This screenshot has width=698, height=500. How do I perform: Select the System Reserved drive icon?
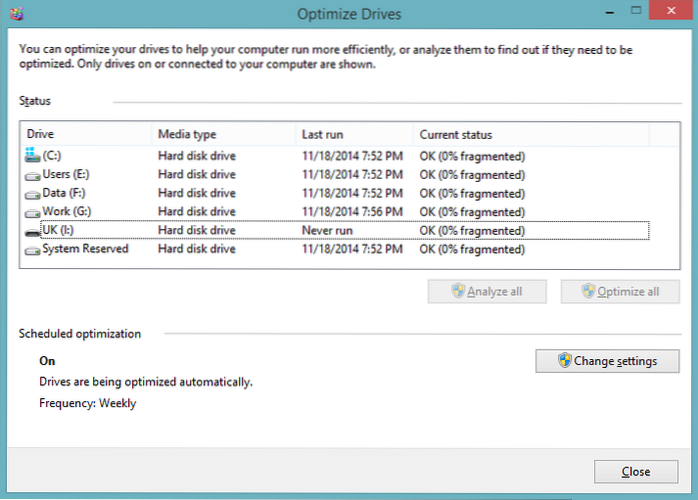[32, 251]
